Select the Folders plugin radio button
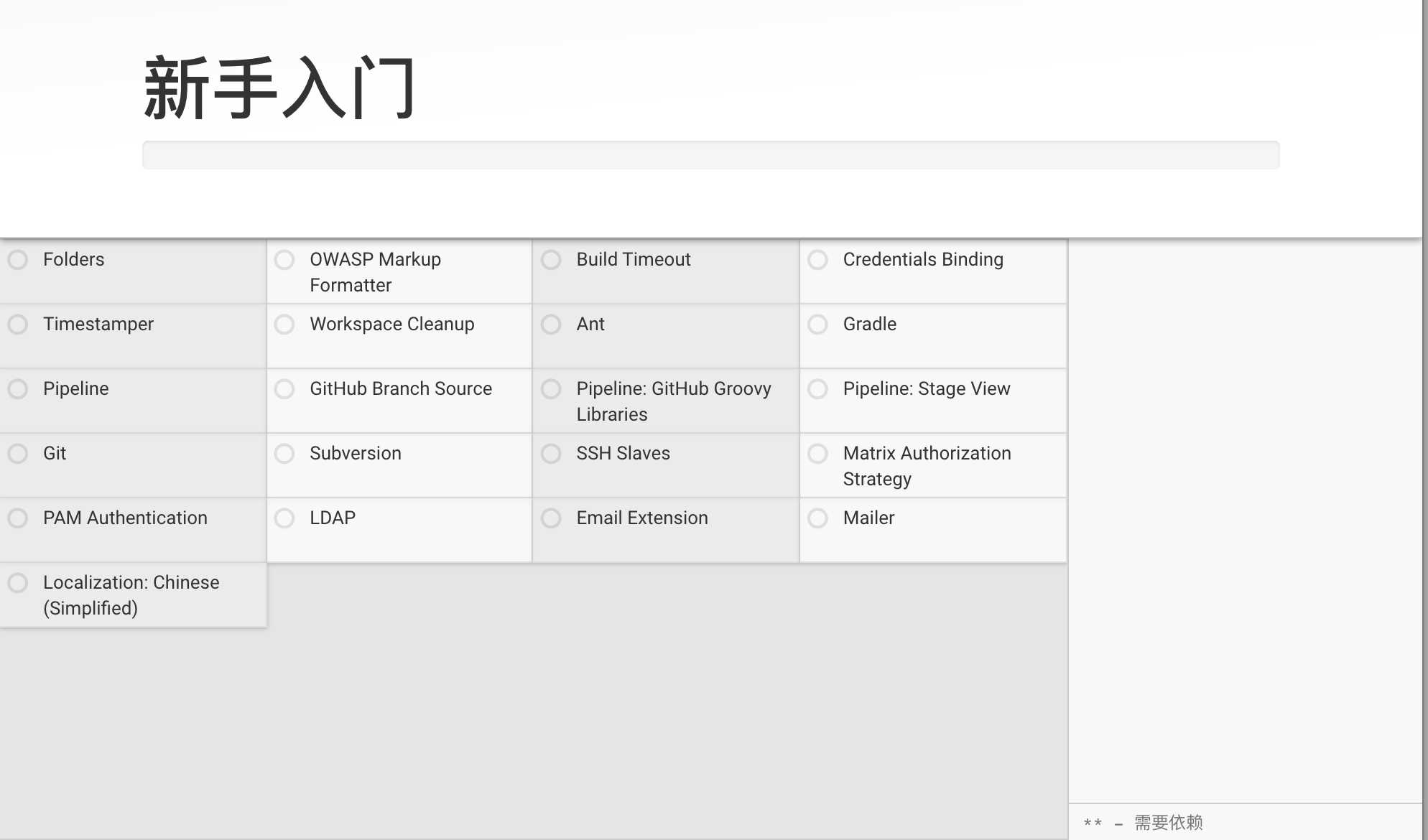 (19, 259)
